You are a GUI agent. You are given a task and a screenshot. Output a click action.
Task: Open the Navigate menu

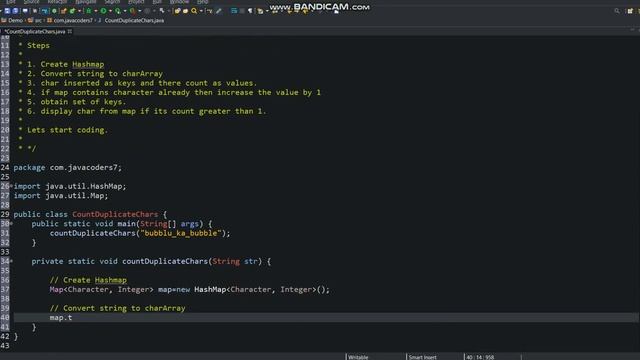[86, 2]
